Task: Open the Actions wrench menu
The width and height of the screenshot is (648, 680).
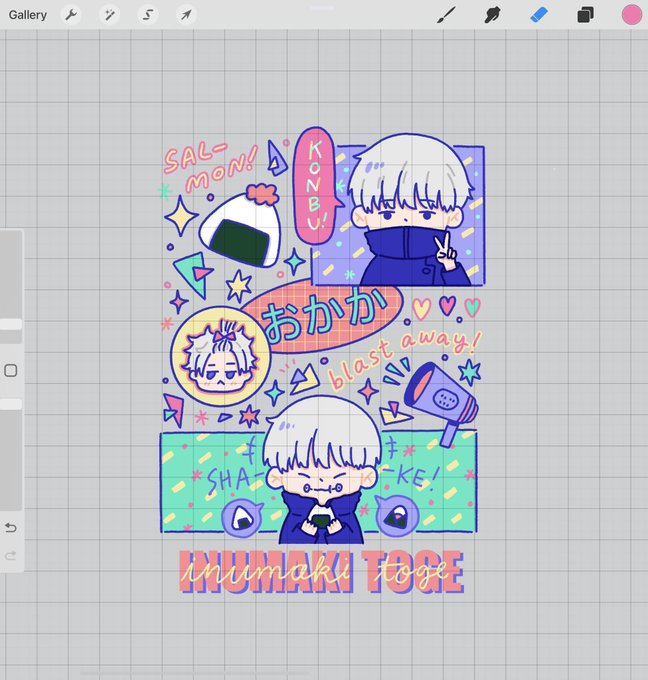Action: click(x=71, y=15)
